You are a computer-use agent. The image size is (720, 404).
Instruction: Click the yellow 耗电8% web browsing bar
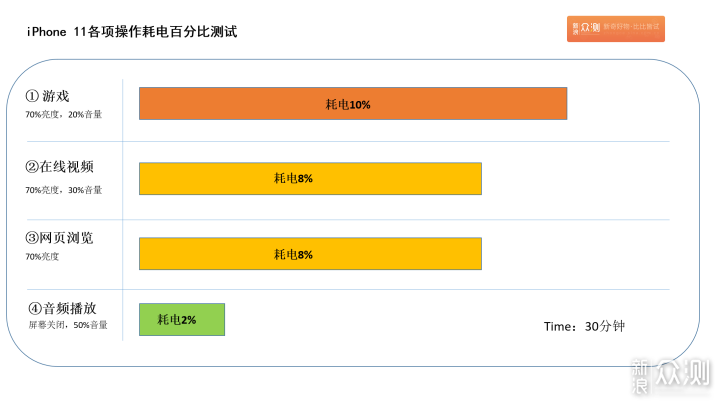[310, 254]
